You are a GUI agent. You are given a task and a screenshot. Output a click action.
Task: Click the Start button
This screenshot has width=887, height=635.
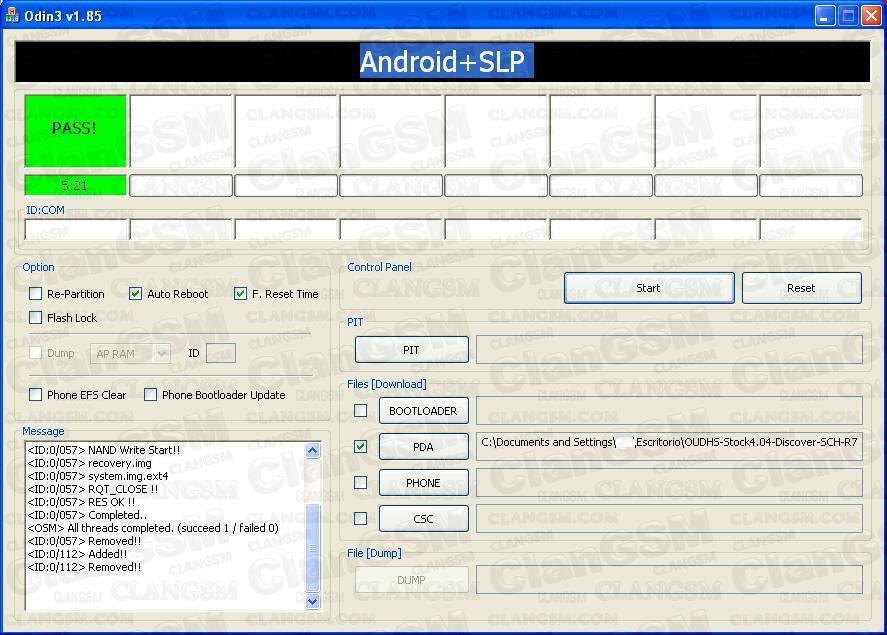649,288
